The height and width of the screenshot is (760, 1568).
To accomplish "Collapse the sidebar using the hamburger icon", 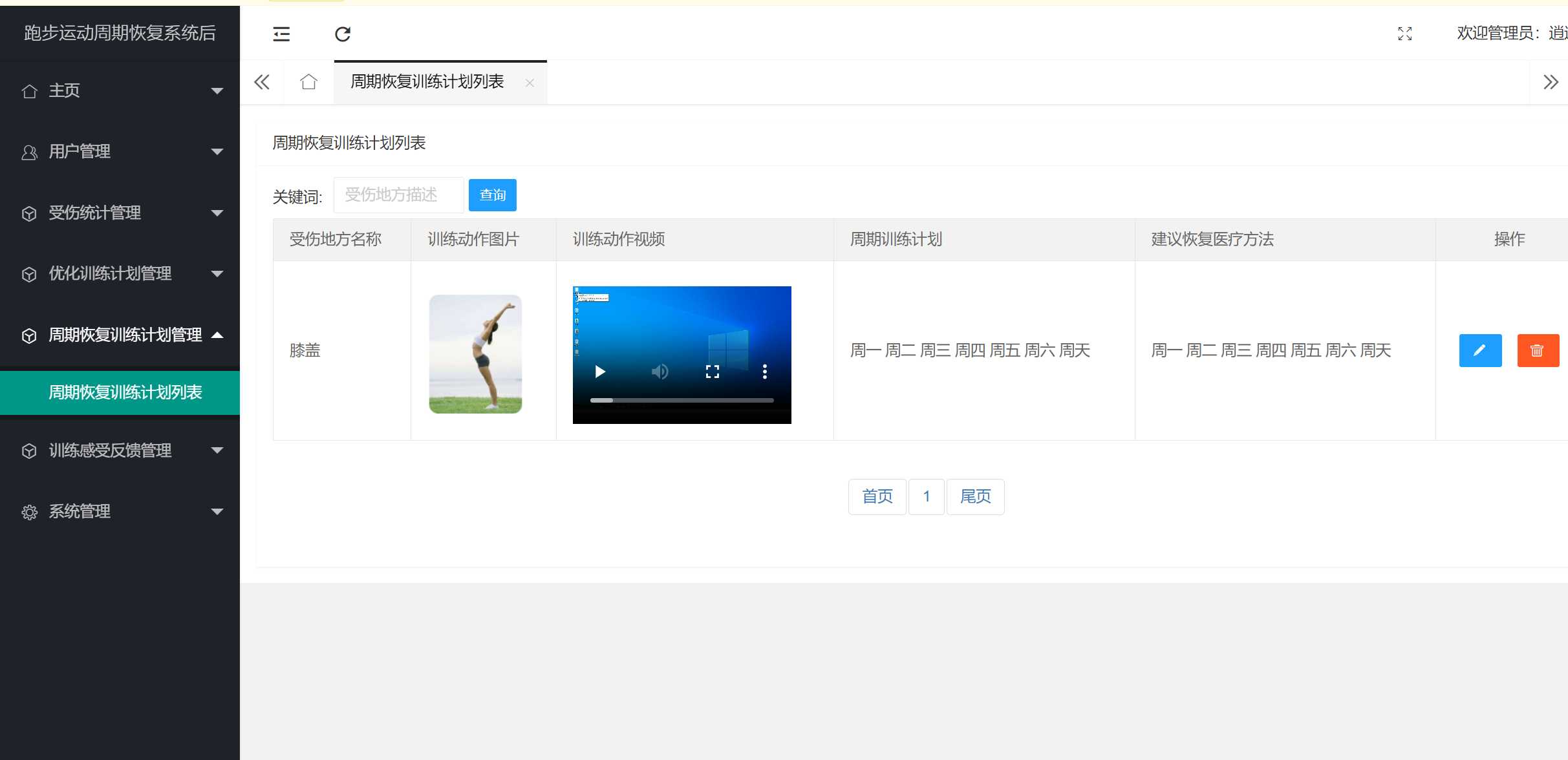I will pyautogui.click(x=281, y=33).
